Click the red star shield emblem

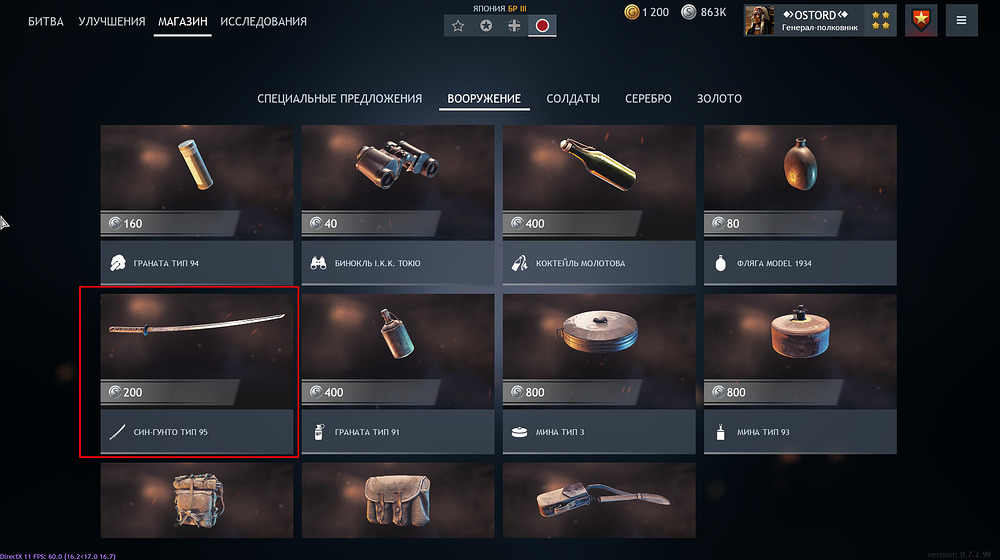(921, 20)
